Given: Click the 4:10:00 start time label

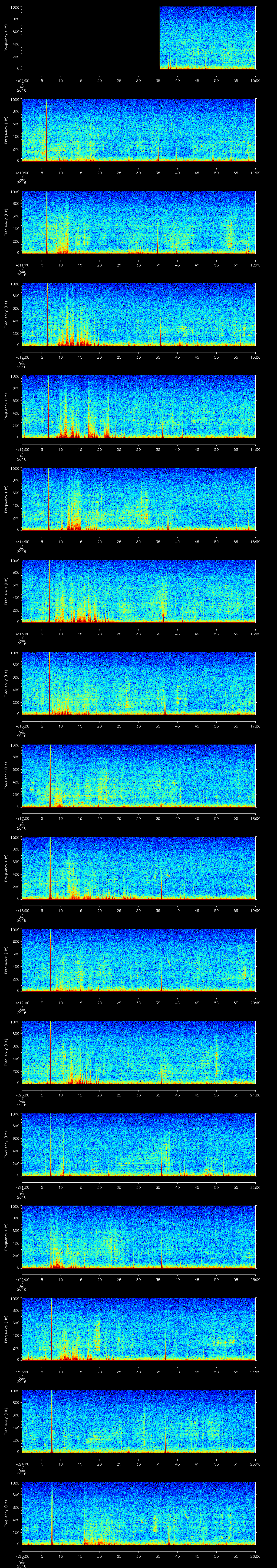Looking at the screenshot, I should pyautogui.click(x=22, y=173).
